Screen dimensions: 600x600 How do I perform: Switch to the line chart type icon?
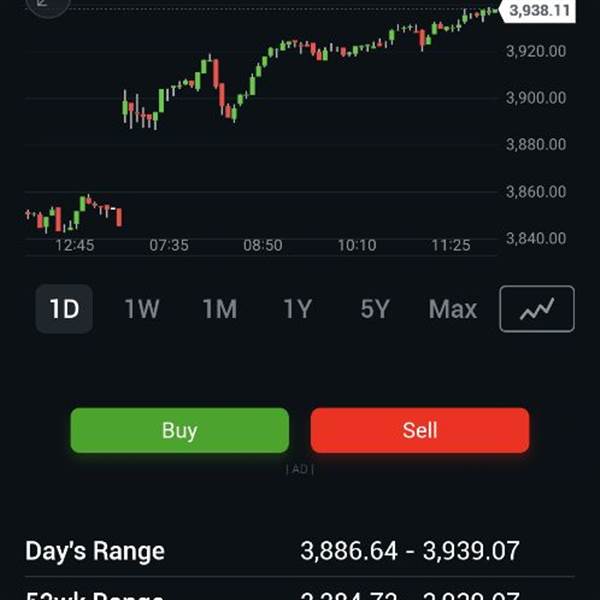click(x=536, y=309)
